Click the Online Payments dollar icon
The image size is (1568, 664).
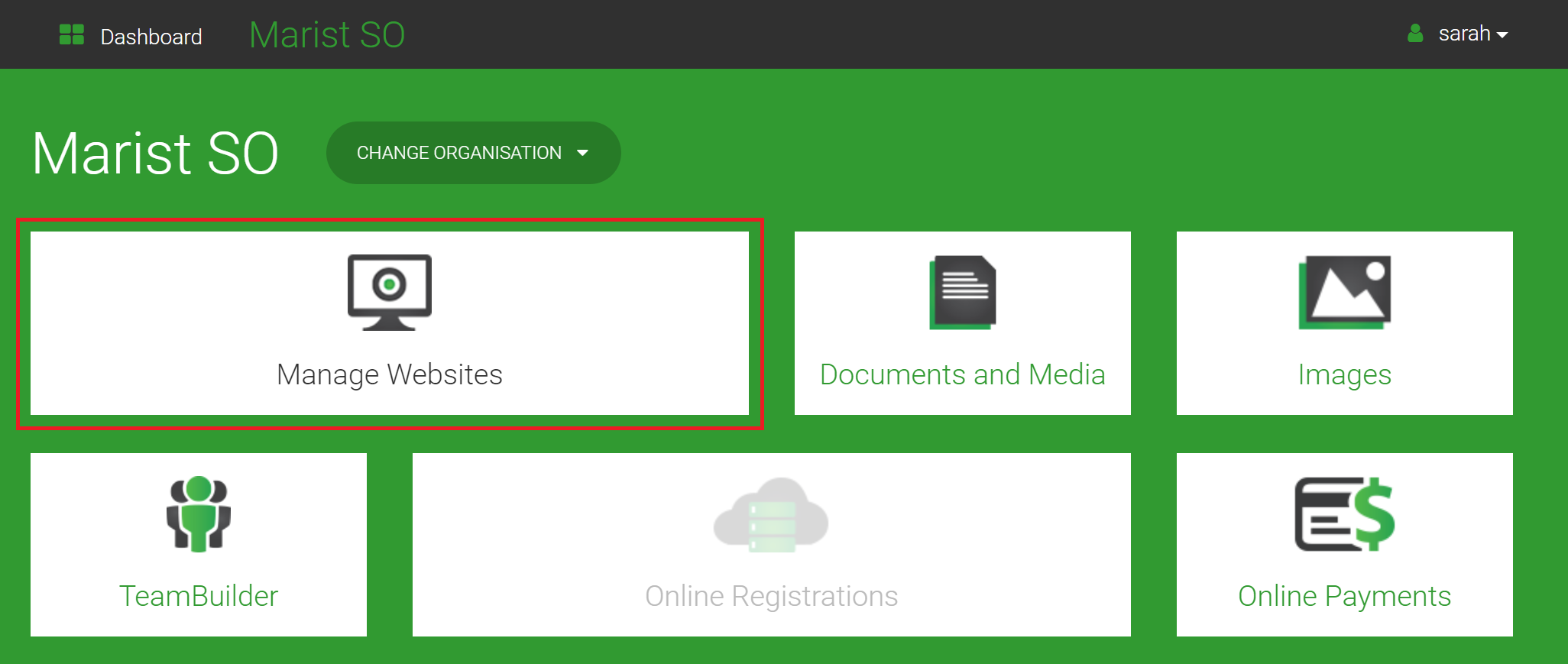(x=1345, y=514)
